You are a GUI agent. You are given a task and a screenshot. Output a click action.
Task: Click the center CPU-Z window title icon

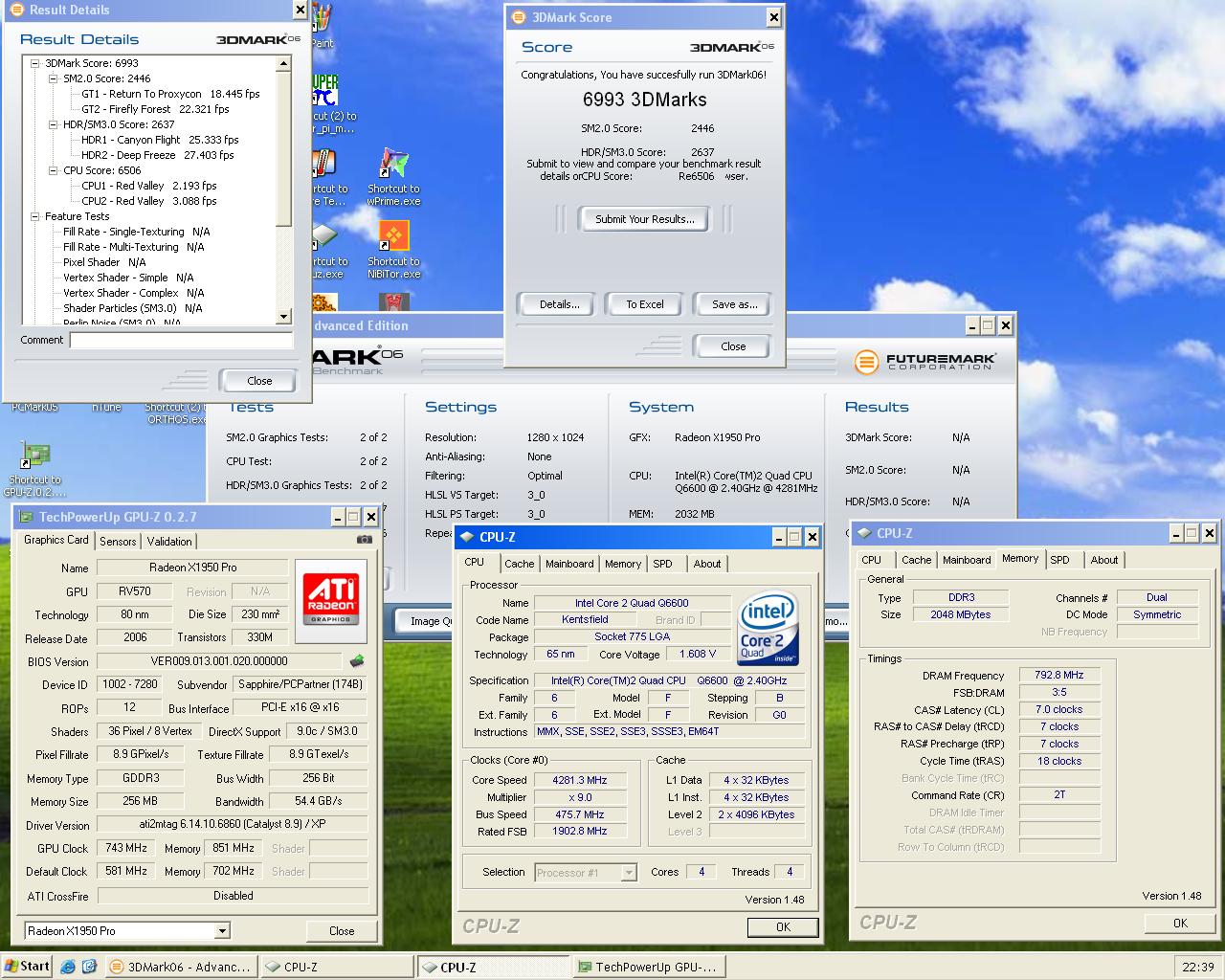tap(466, 537)
